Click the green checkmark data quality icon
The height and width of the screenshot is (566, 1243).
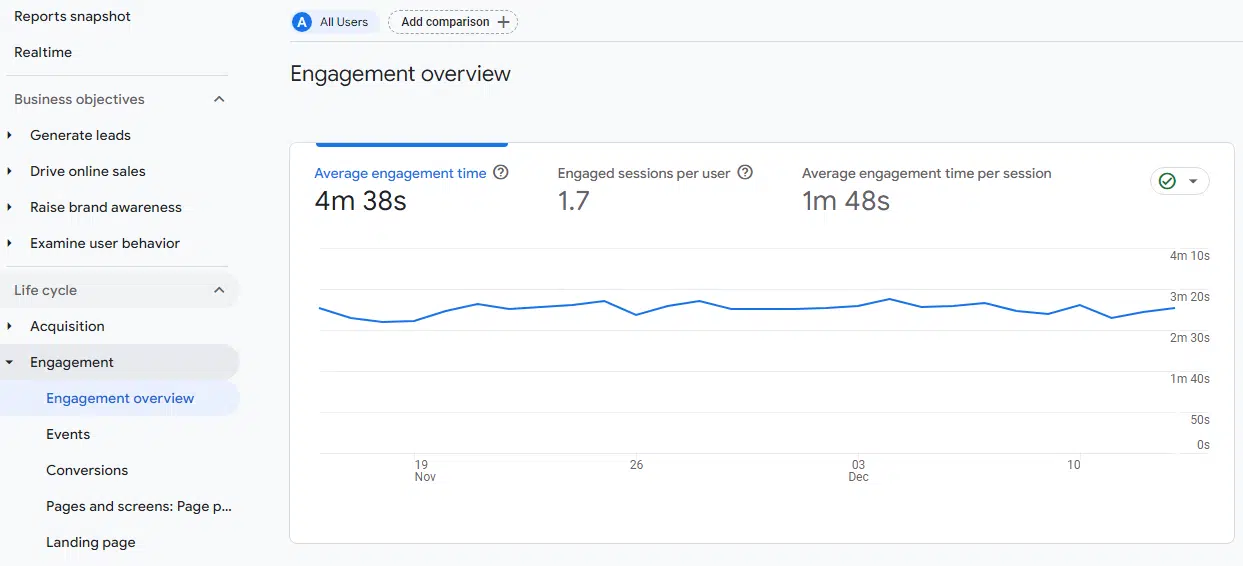tap(1167, 181)
